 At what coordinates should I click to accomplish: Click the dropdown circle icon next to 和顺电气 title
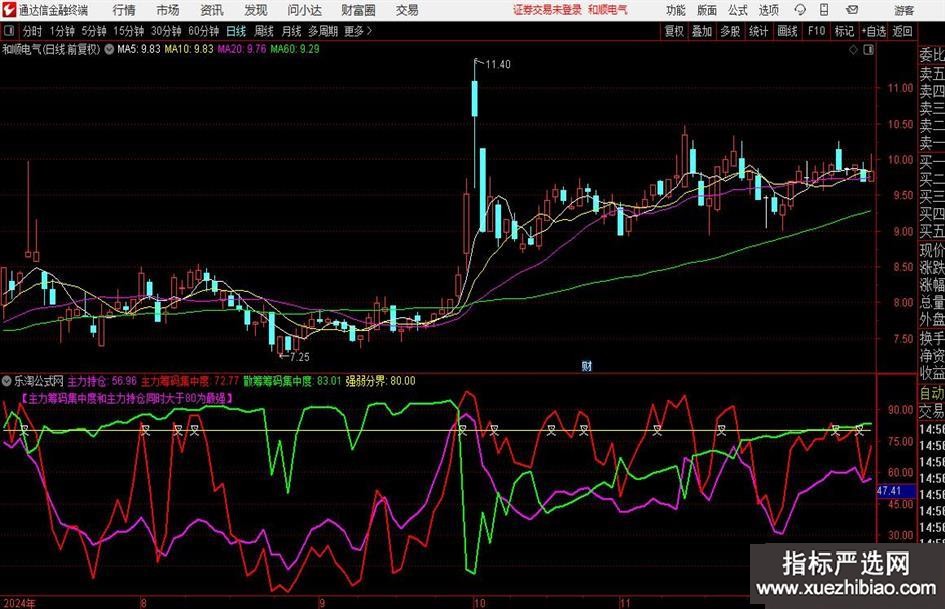tap(109, 49)
